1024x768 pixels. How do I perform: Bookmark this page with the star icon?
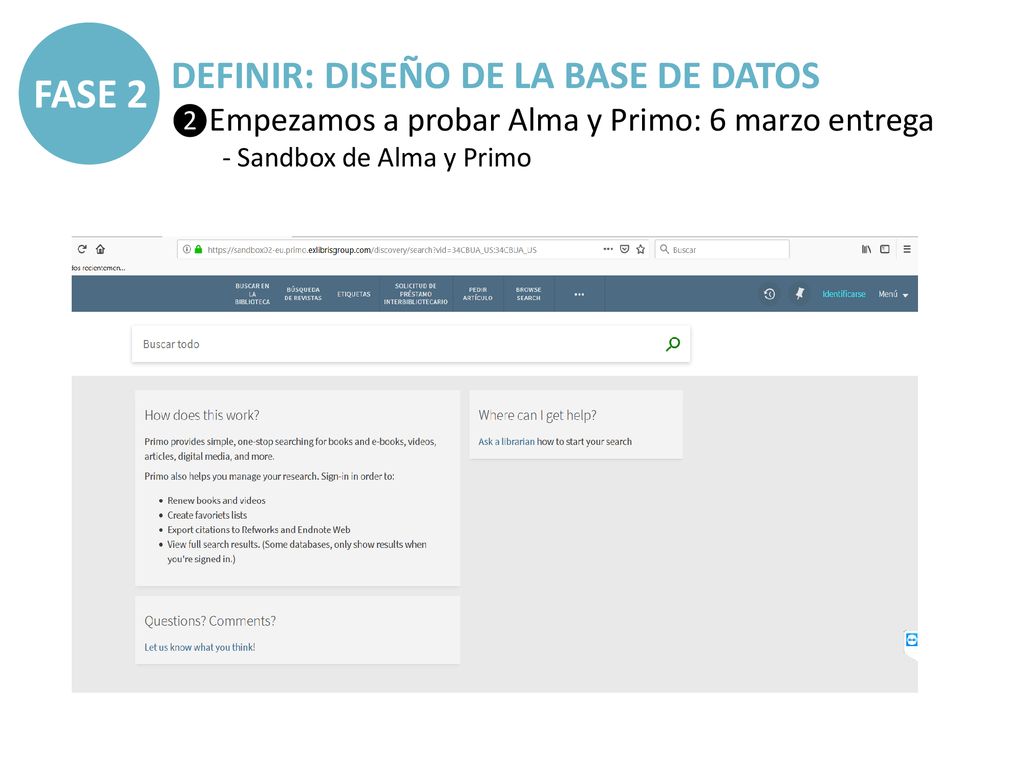pos(641,249)
